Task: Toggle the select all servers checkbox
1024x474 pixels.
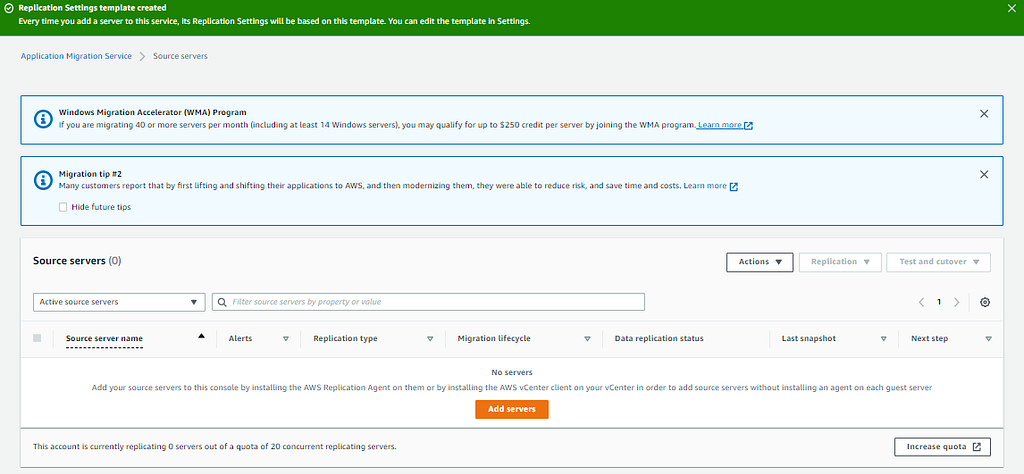Action: 37,338
